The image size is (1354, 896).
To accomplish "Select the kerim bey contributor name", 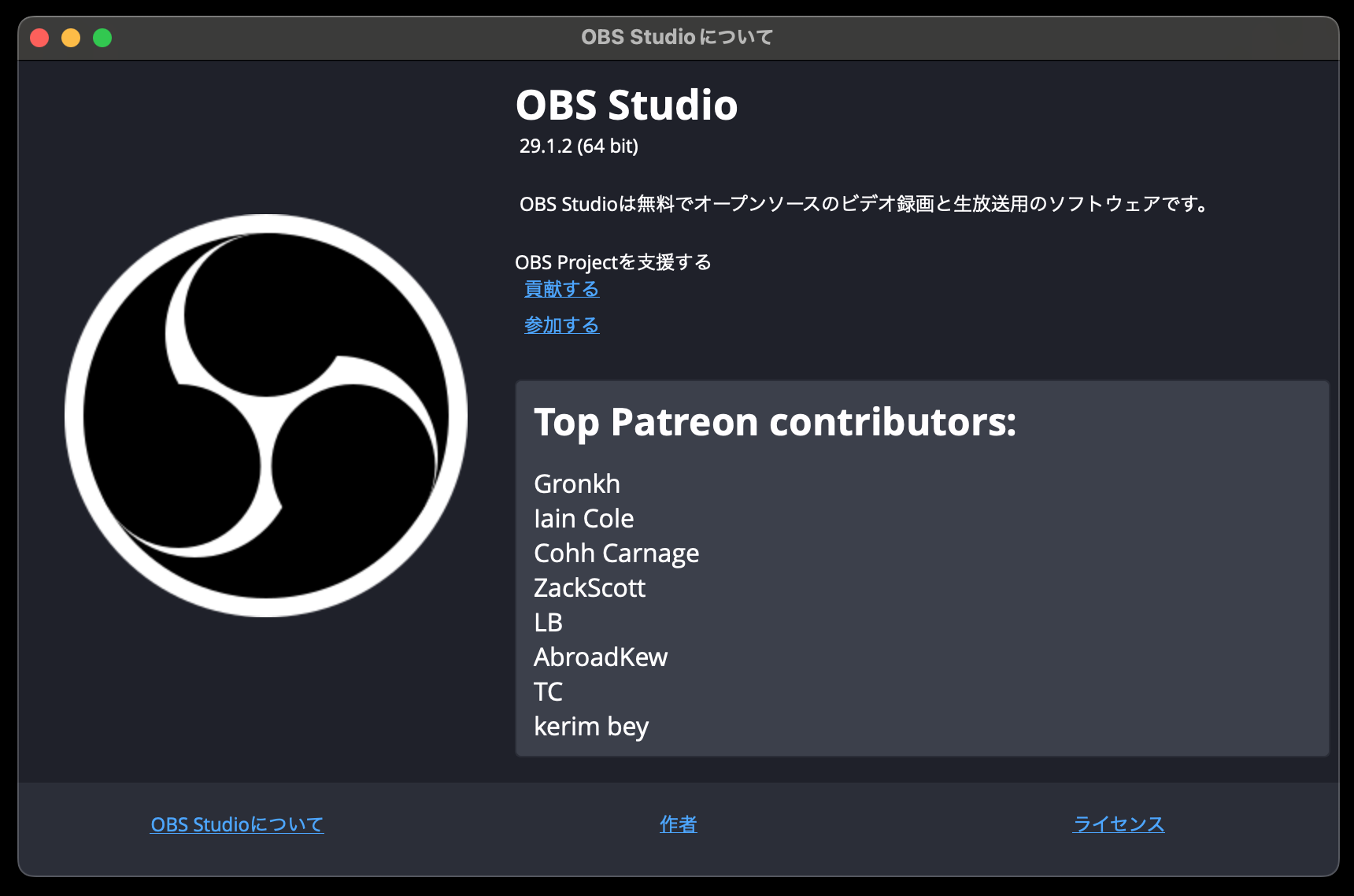I will point(591,728).
